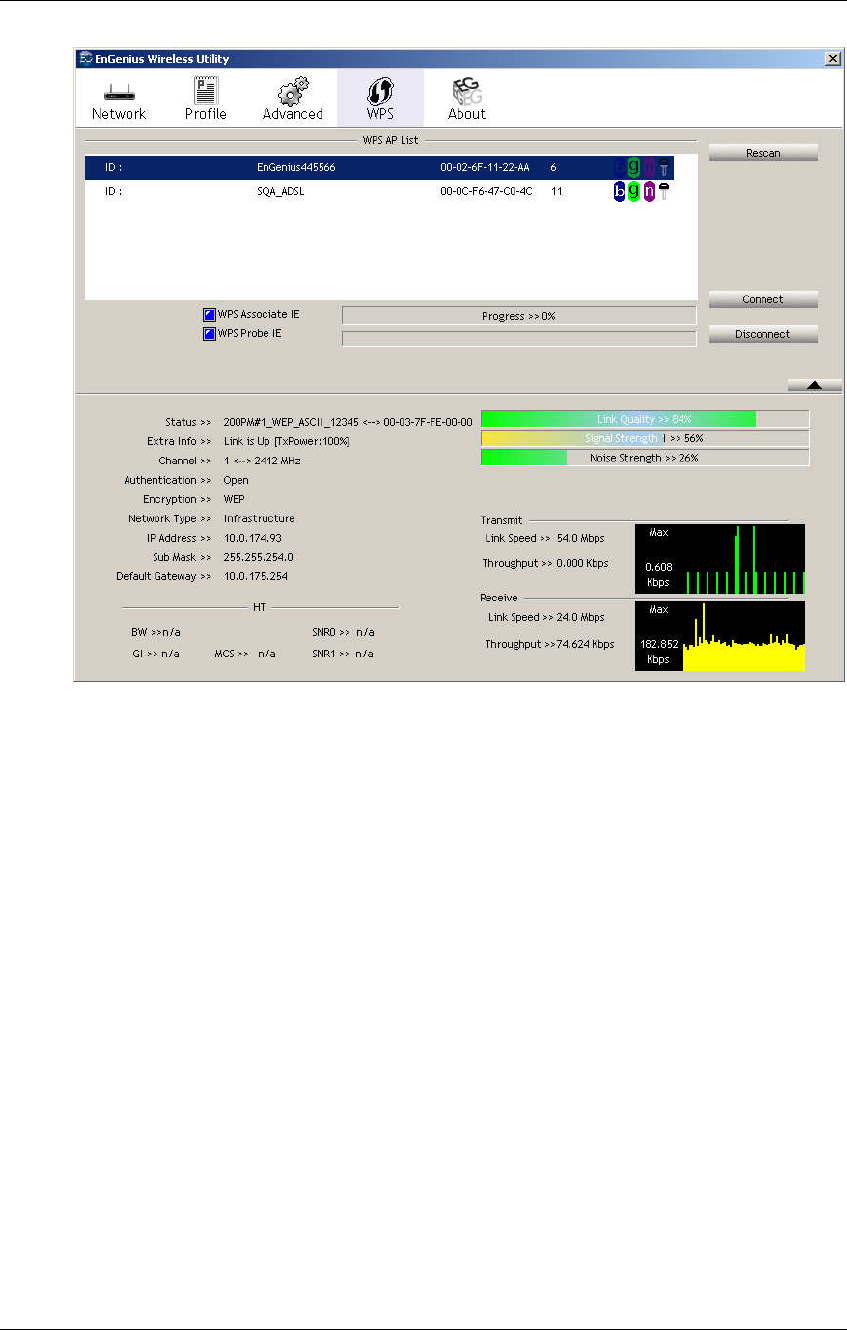The height and width of the screenshot is (1330, 847).
Task: Click the Receive throughput graph
Action: click(x=720, y=635)
